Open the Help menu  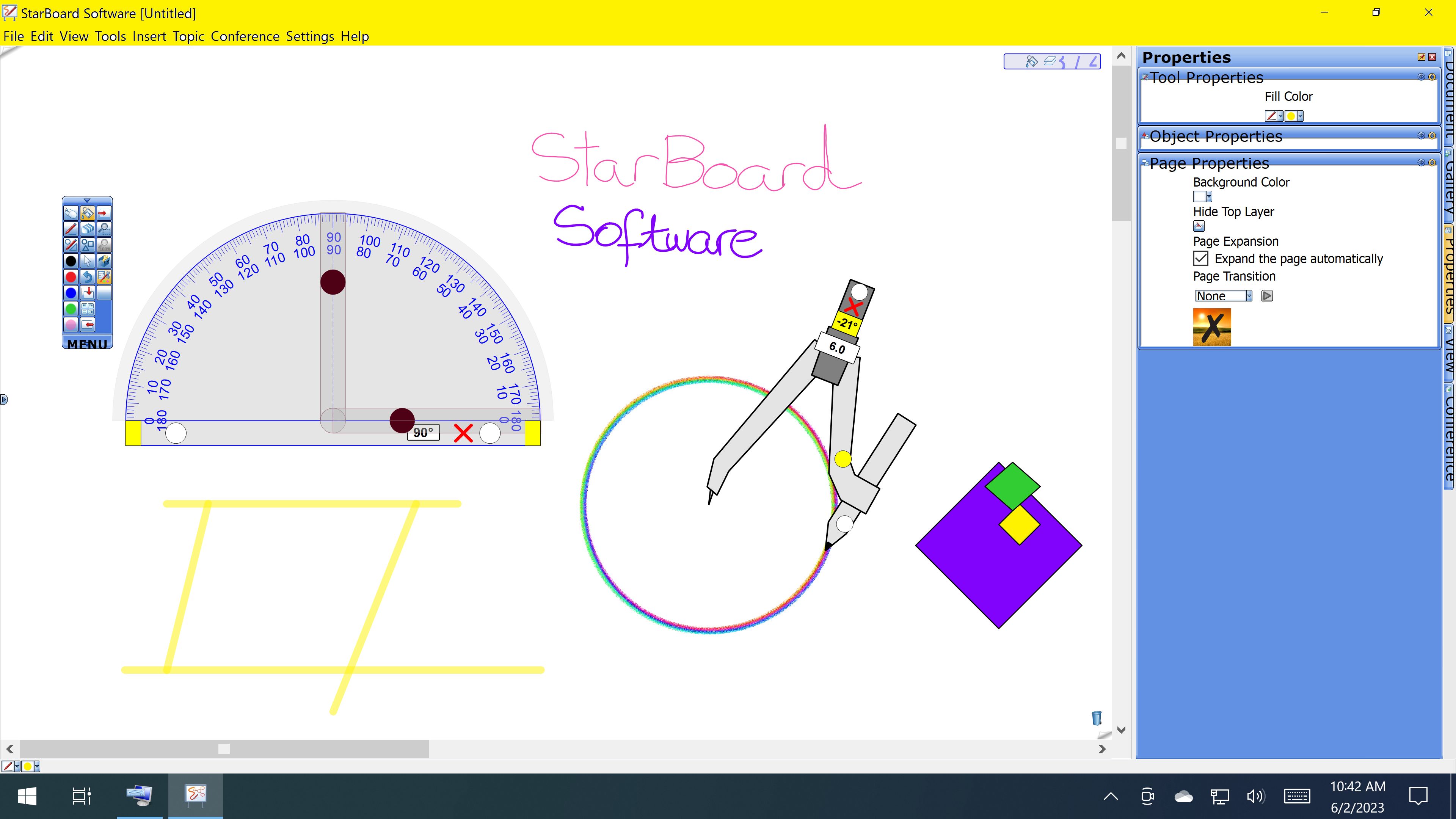click(x=355, y=36)
